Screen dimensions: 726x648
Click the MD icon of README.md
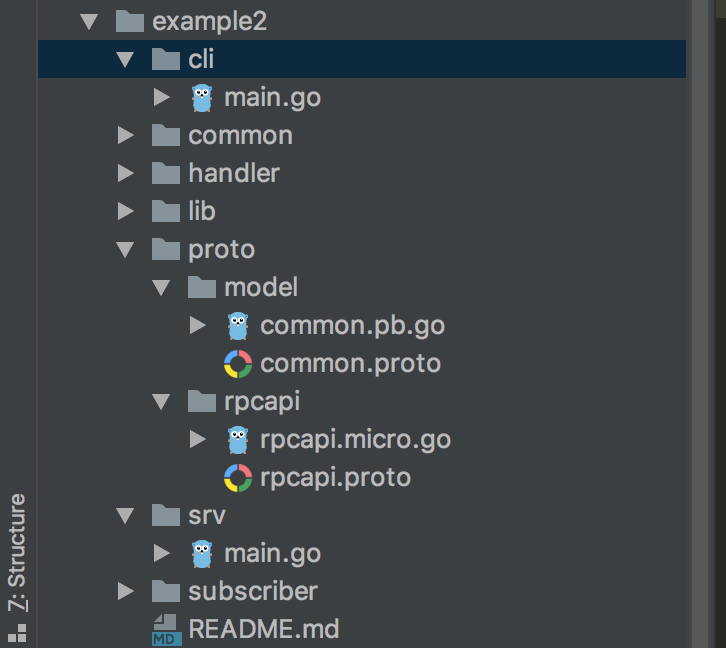[166, 630]
